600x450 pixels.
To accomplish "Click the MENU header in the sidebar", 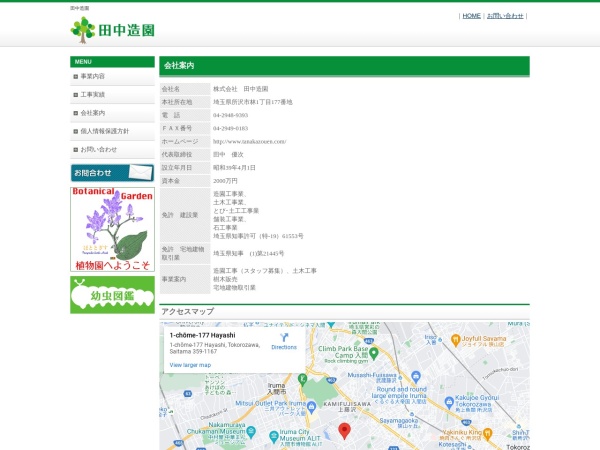I will [x=112, y=62].
